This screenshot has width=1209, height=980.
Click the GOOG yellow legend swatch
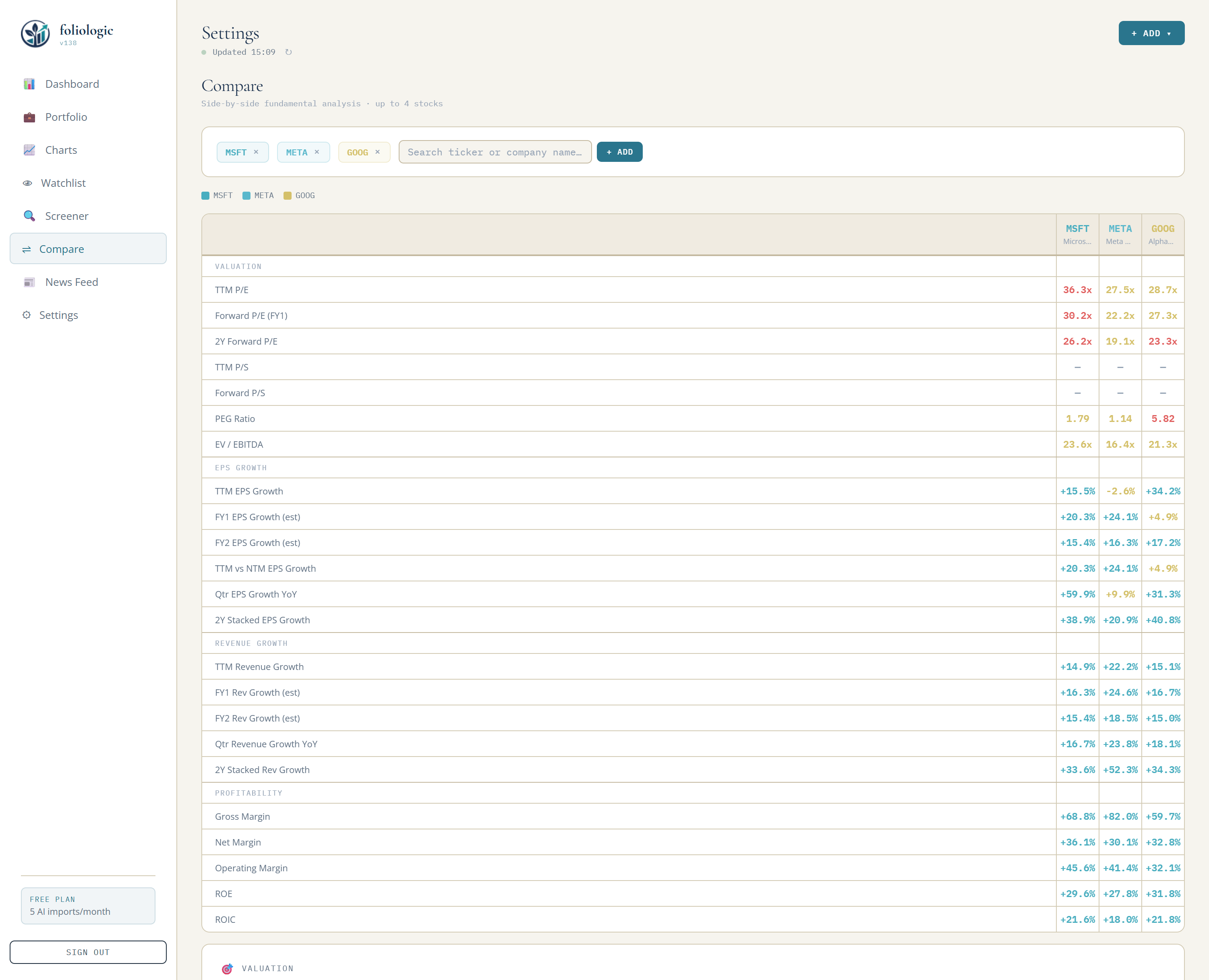coord(288,196)
